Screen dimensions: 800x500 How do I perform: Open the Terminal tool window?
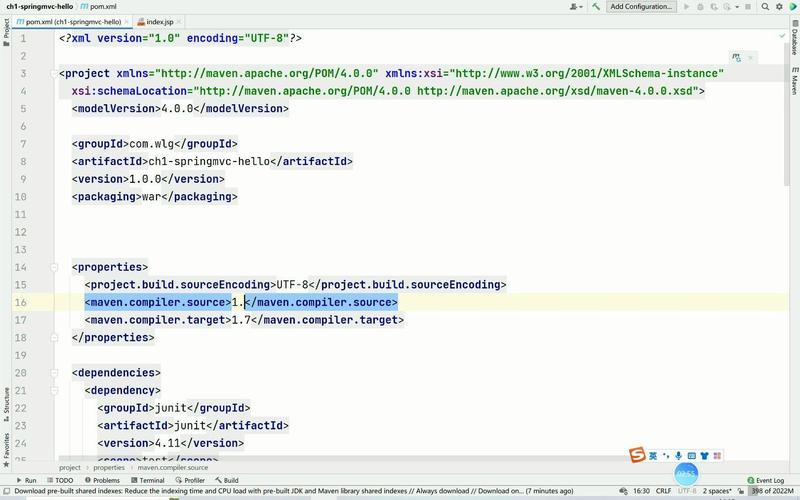click(148, 480)
